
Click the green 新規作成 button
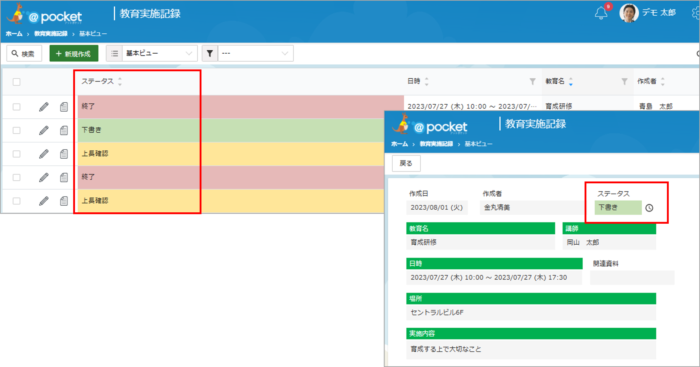74,54
